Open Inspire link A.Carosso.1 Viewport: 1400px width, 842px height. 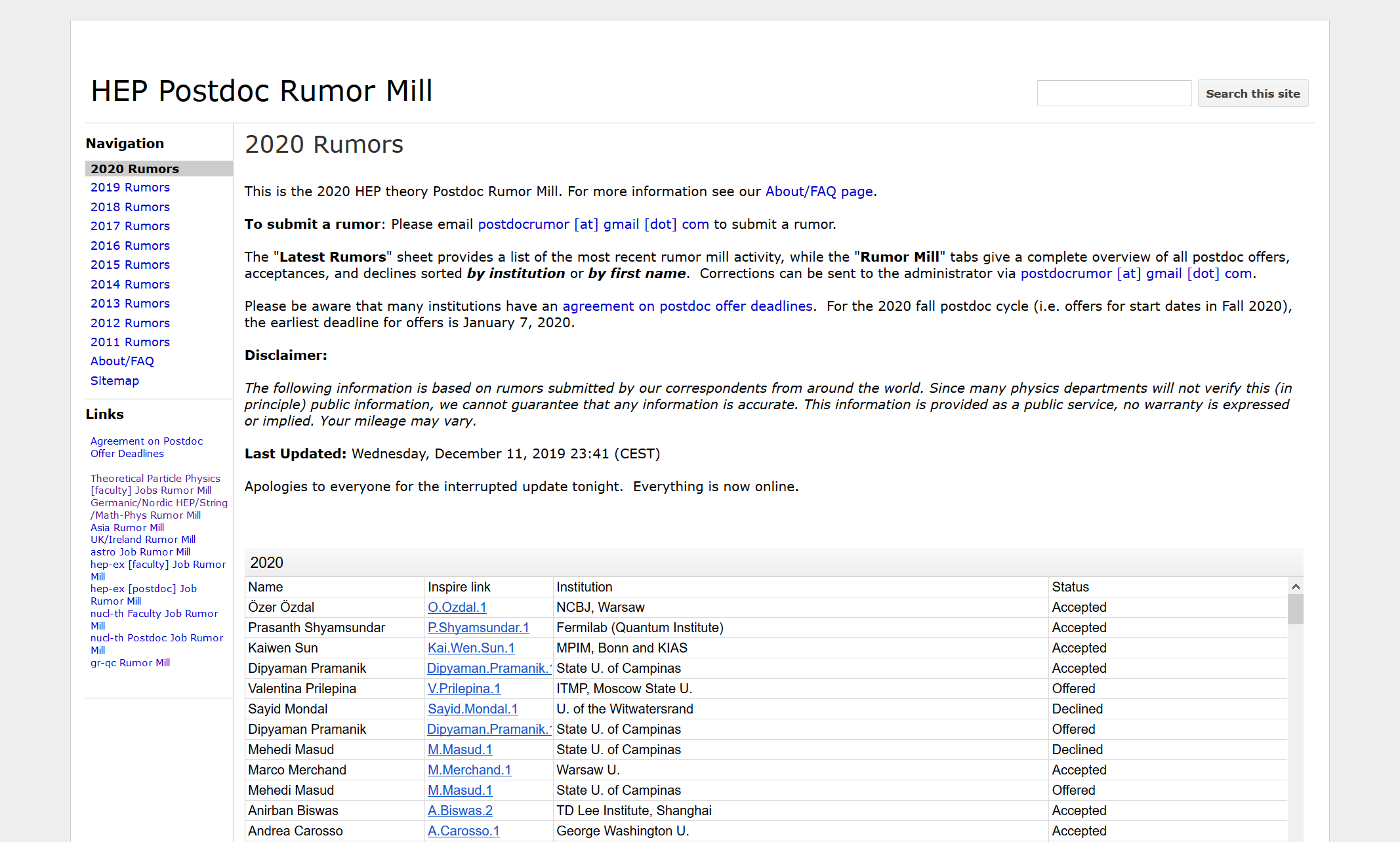(463, 831)
